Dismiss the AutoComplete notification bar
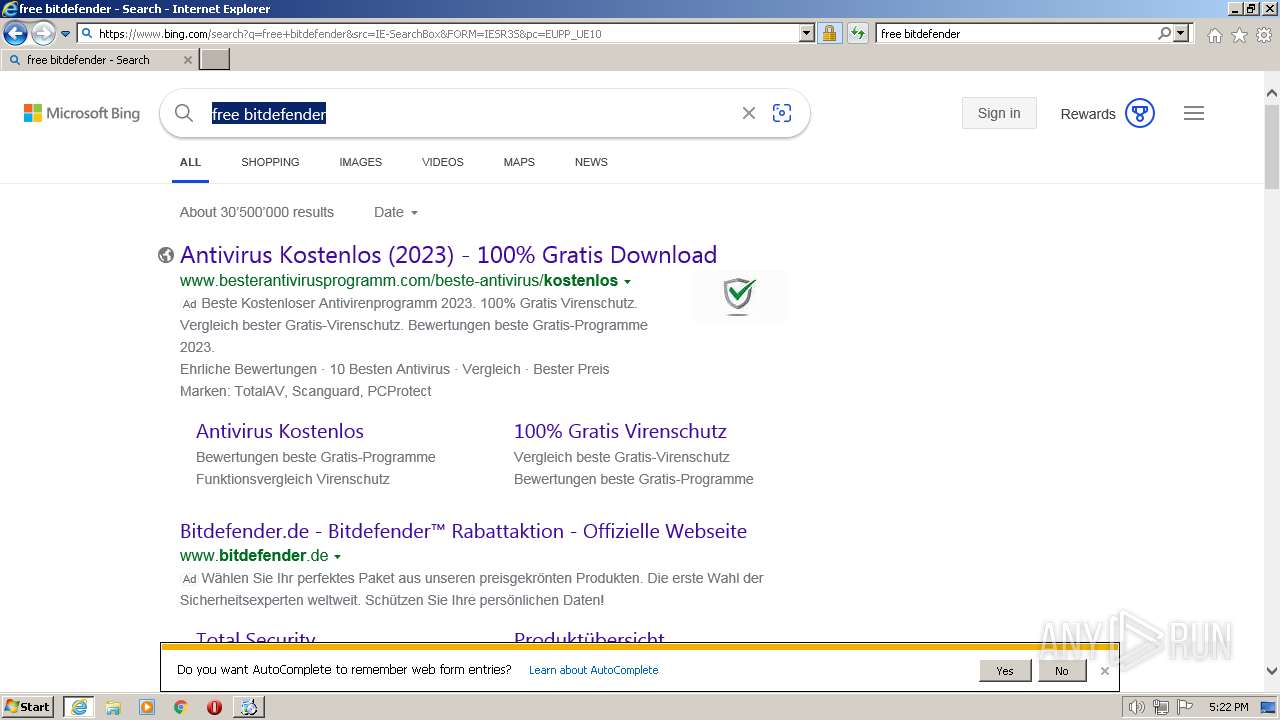This screenshot has width=1280, height=720. click(x=1104, y=671)
